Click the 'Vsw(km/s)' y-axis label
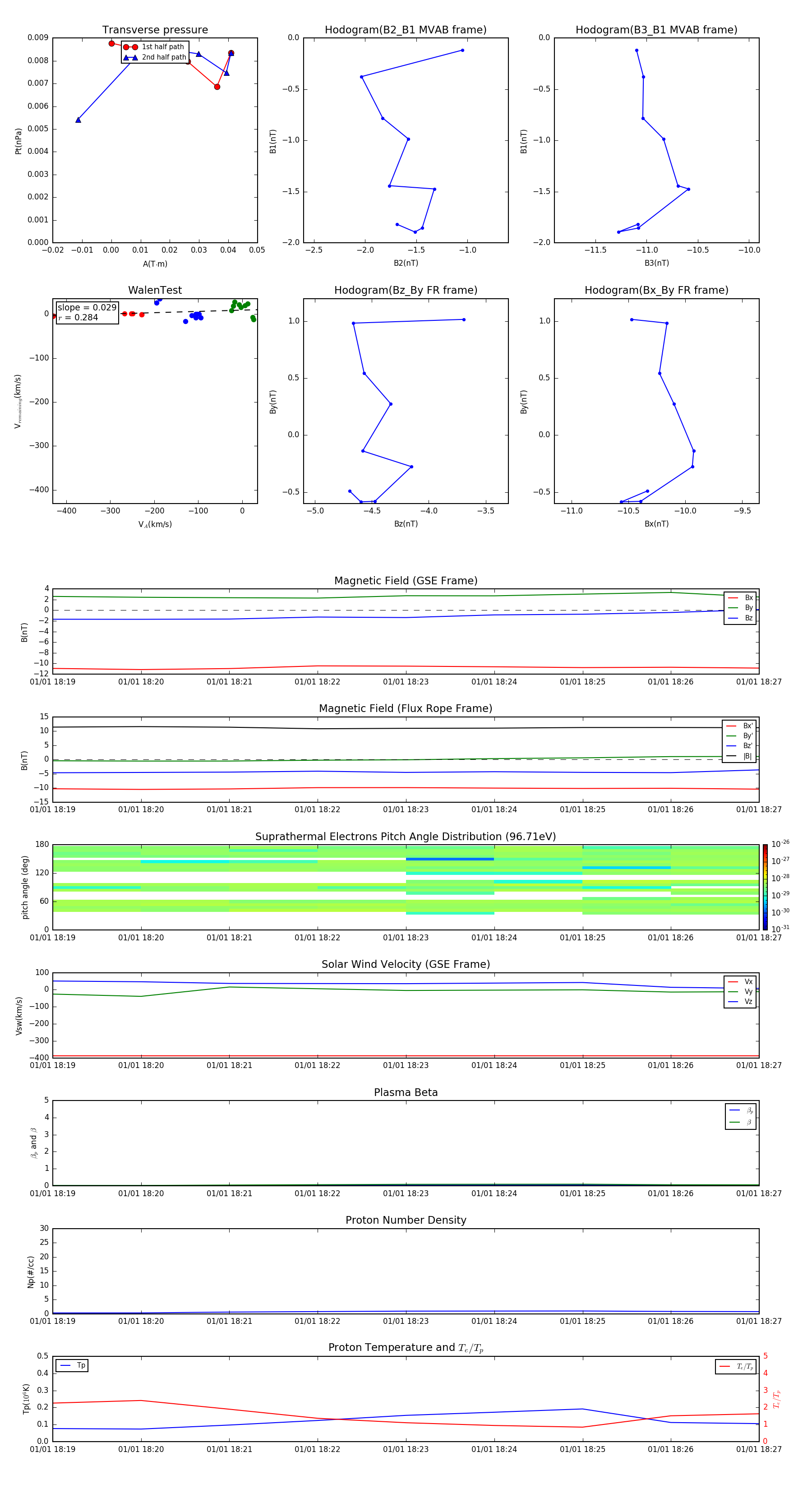812x1489 pixels. 19,1016
